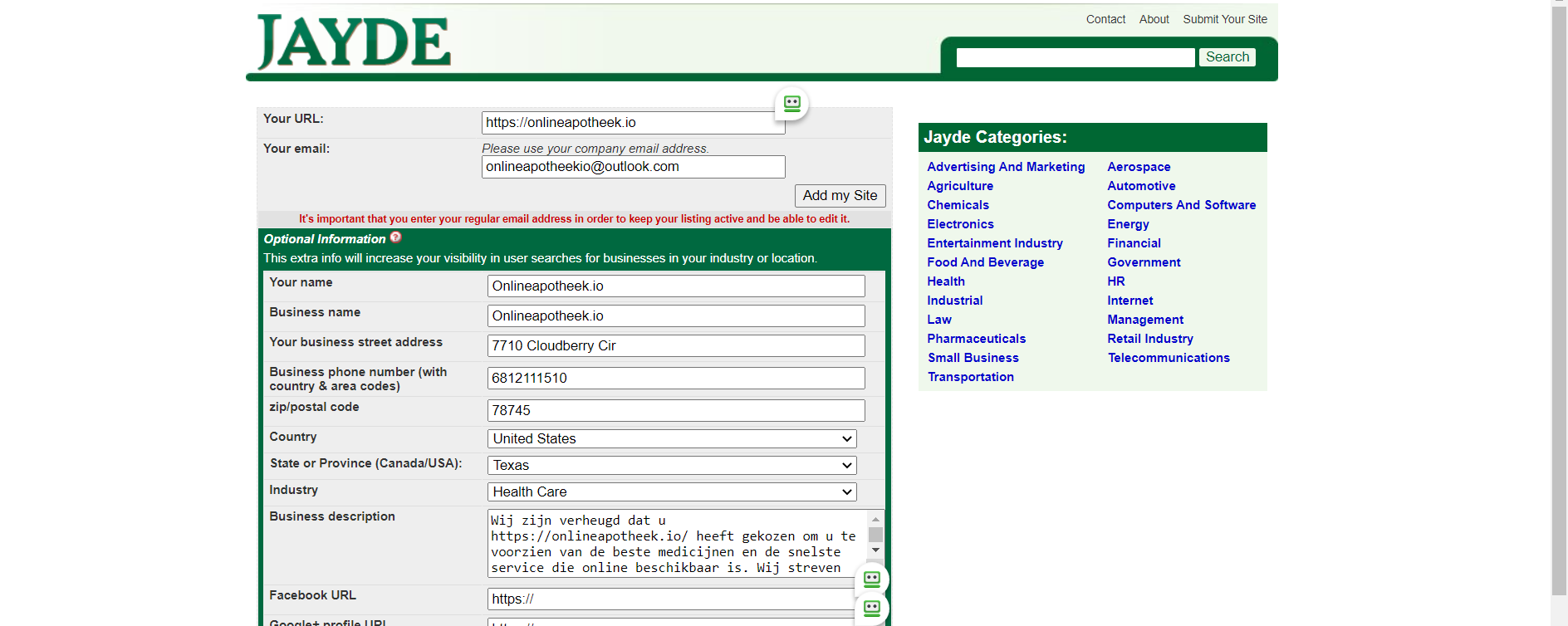The width and height of the screenshot is (1568, 626).
Task: Click the JAYDE logo
Action: [x=354, y=42]
